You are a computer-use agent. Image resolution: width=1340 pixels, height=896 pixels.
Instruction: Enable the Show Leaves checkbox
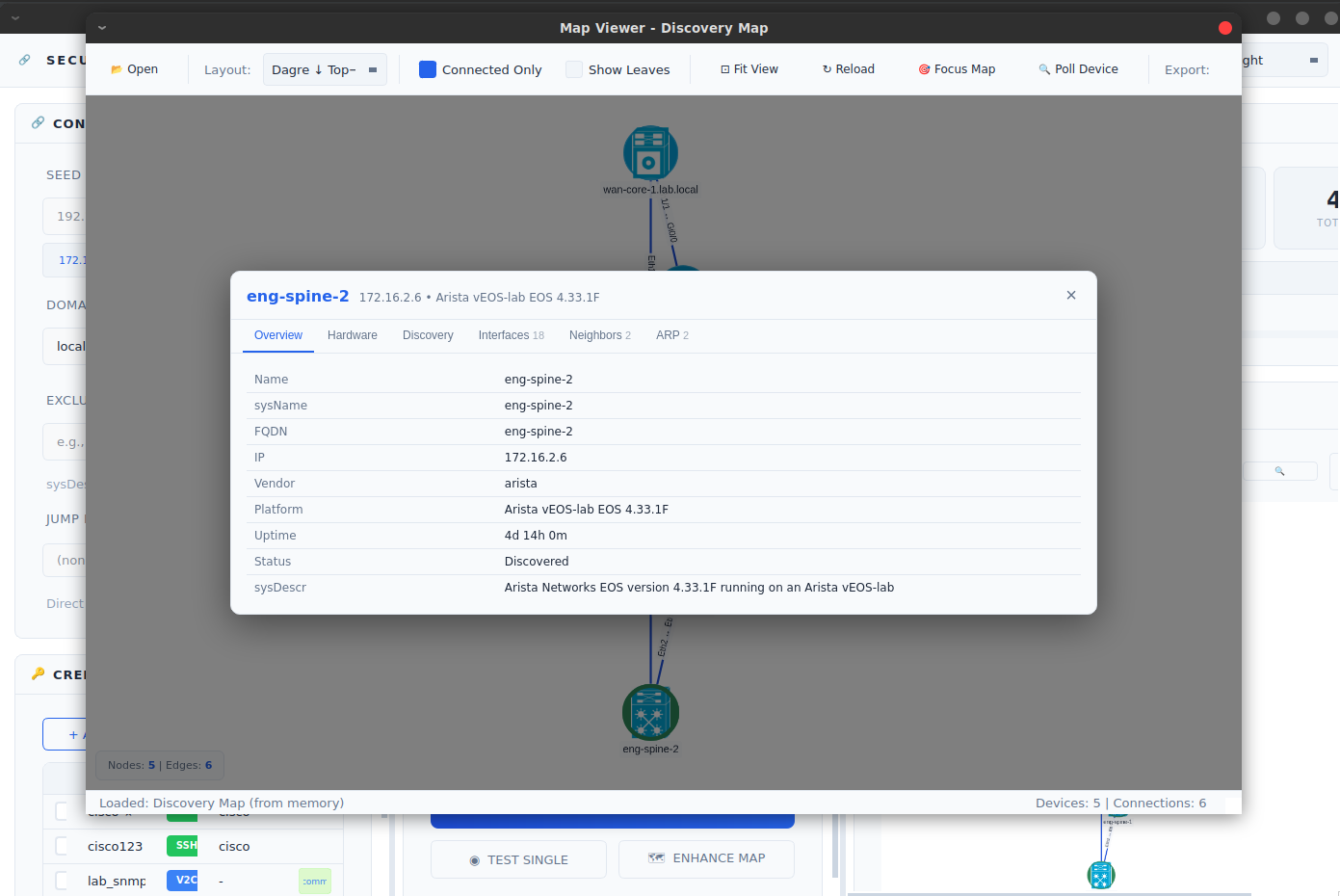coord(574,69)
